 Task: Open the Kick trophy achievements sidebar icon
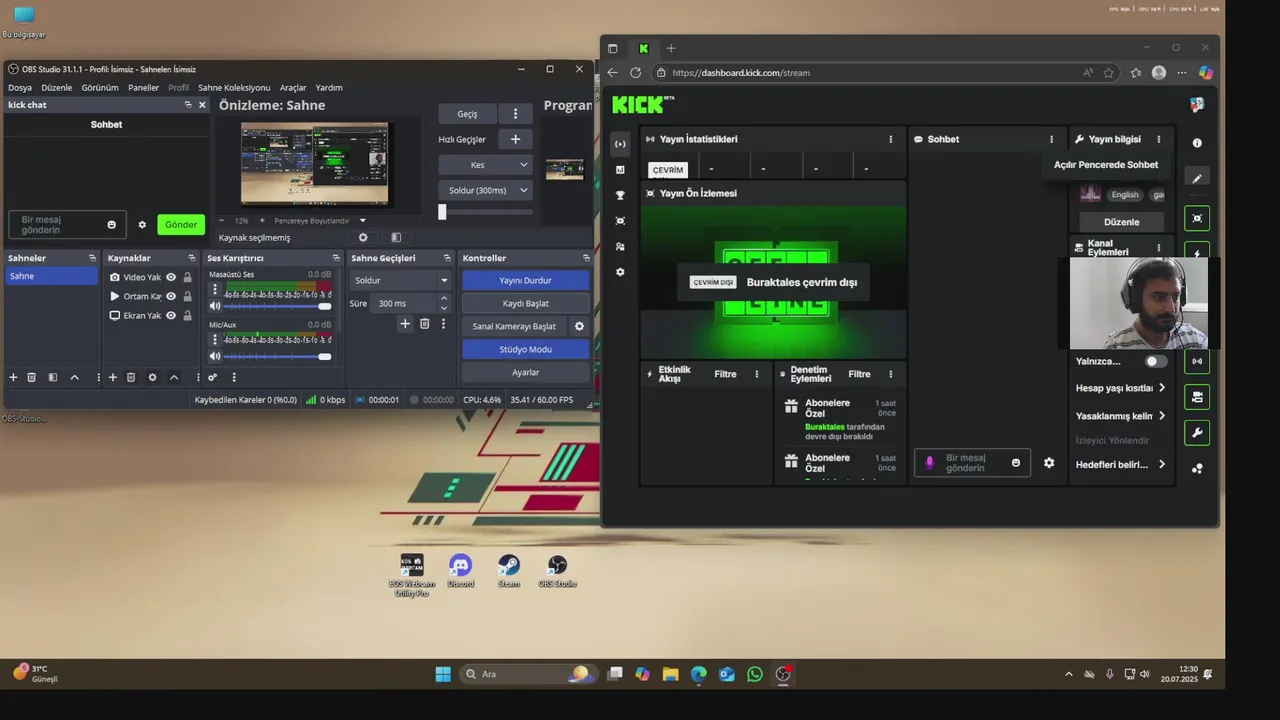[620, 195]
